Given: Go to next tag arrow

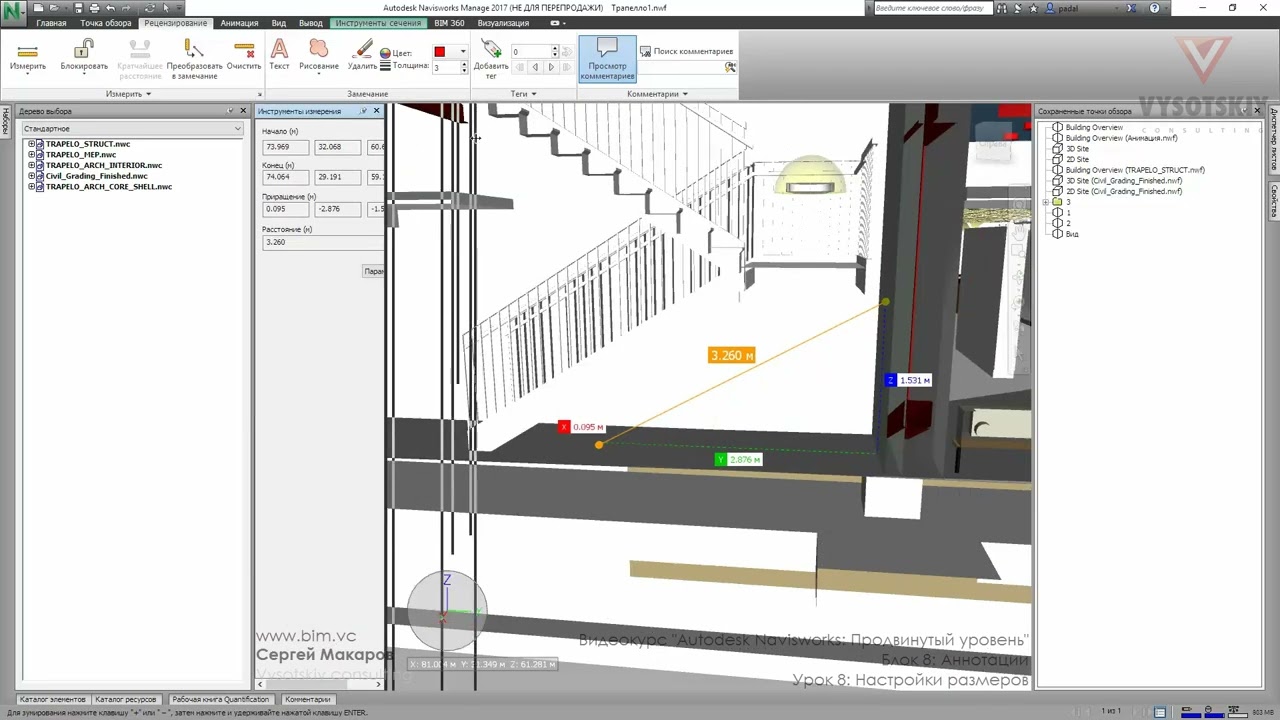Looking at the screenshot, I should click(551, 67).
